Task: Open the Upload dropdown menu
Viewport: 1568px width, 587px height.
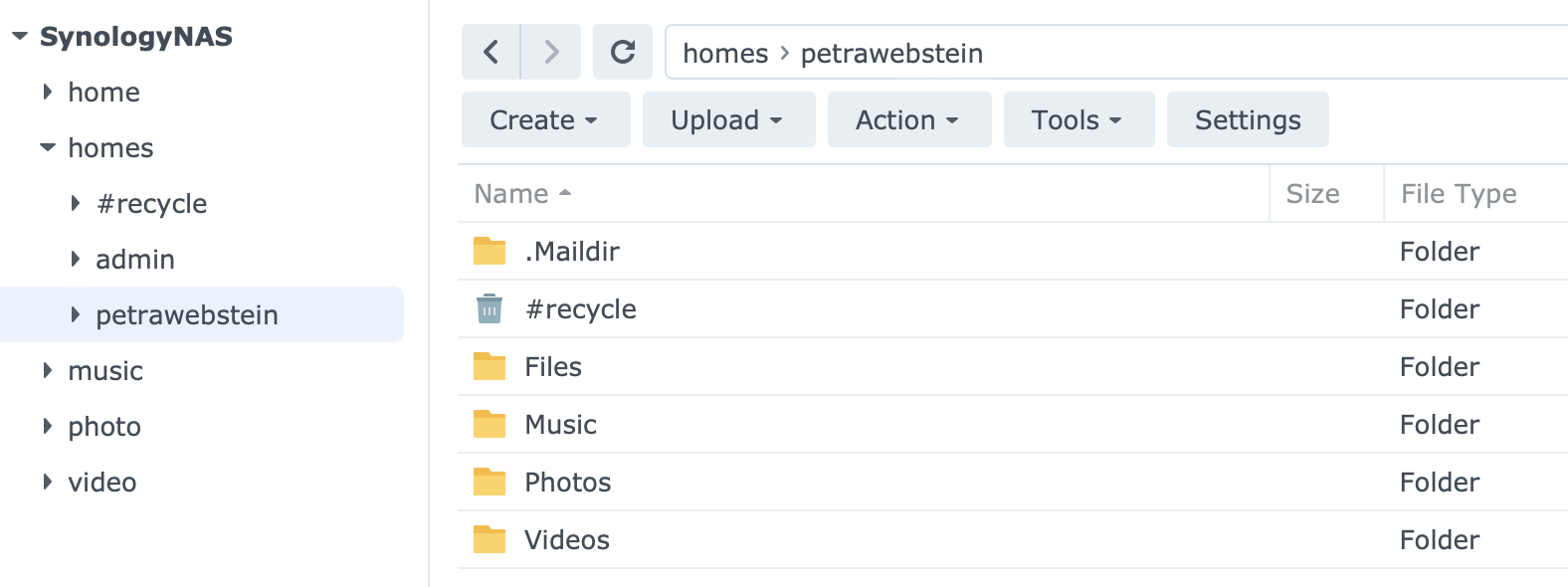Action: tap(727, 120)
